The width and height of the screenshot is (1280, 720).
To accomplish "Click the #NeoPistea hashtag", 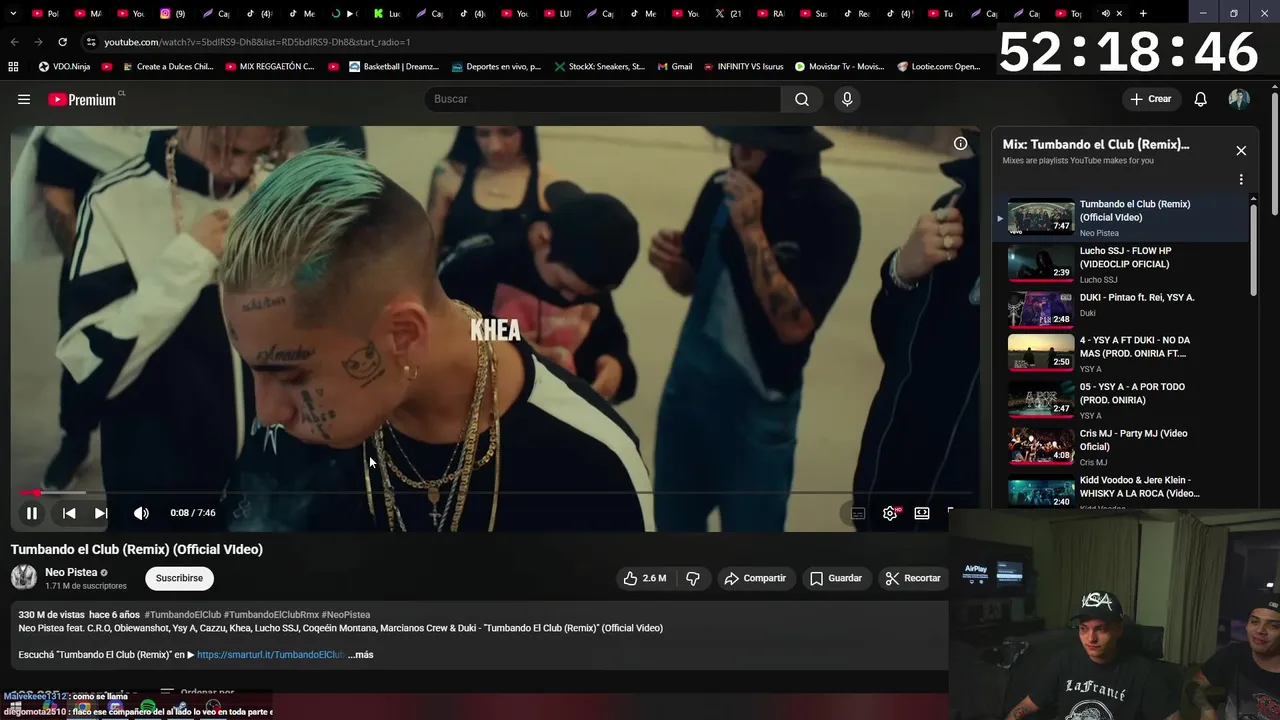I will 346,615.
